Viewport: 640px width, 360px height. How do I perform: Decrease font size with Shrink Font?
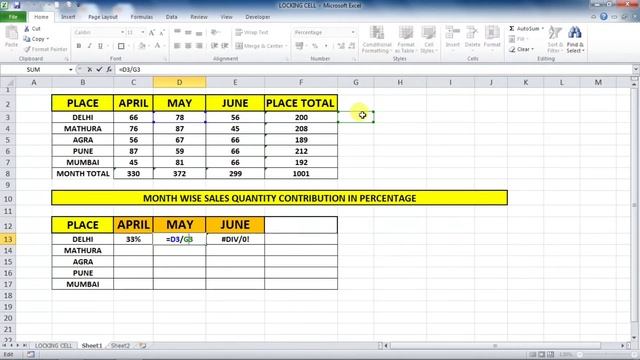[162, 32]
